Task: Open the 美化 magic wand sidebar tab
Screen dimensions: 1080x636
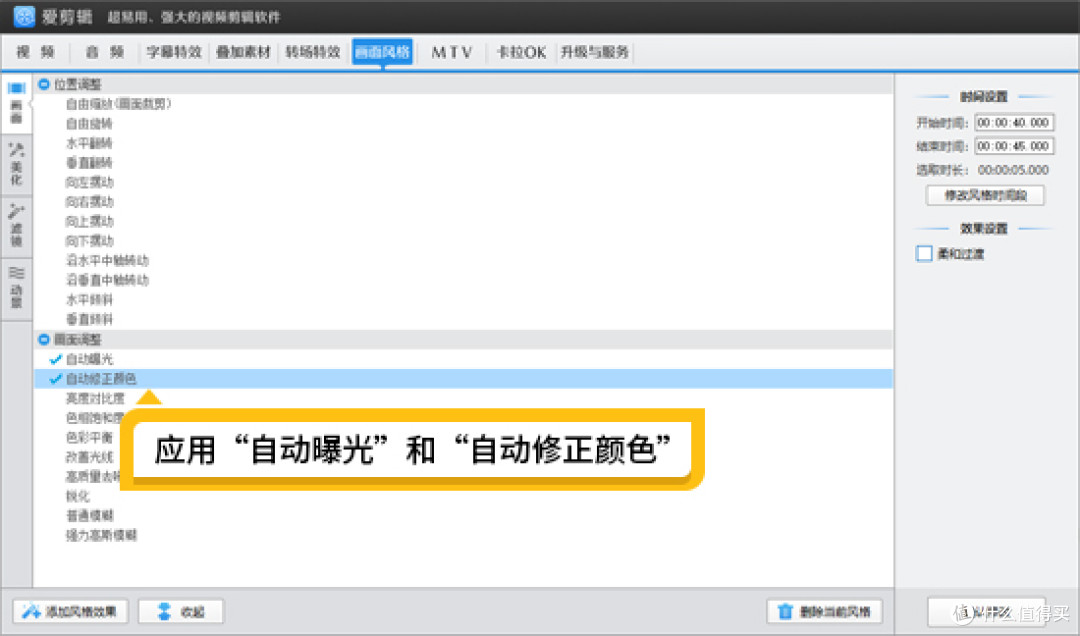Action: coord(17,164)
